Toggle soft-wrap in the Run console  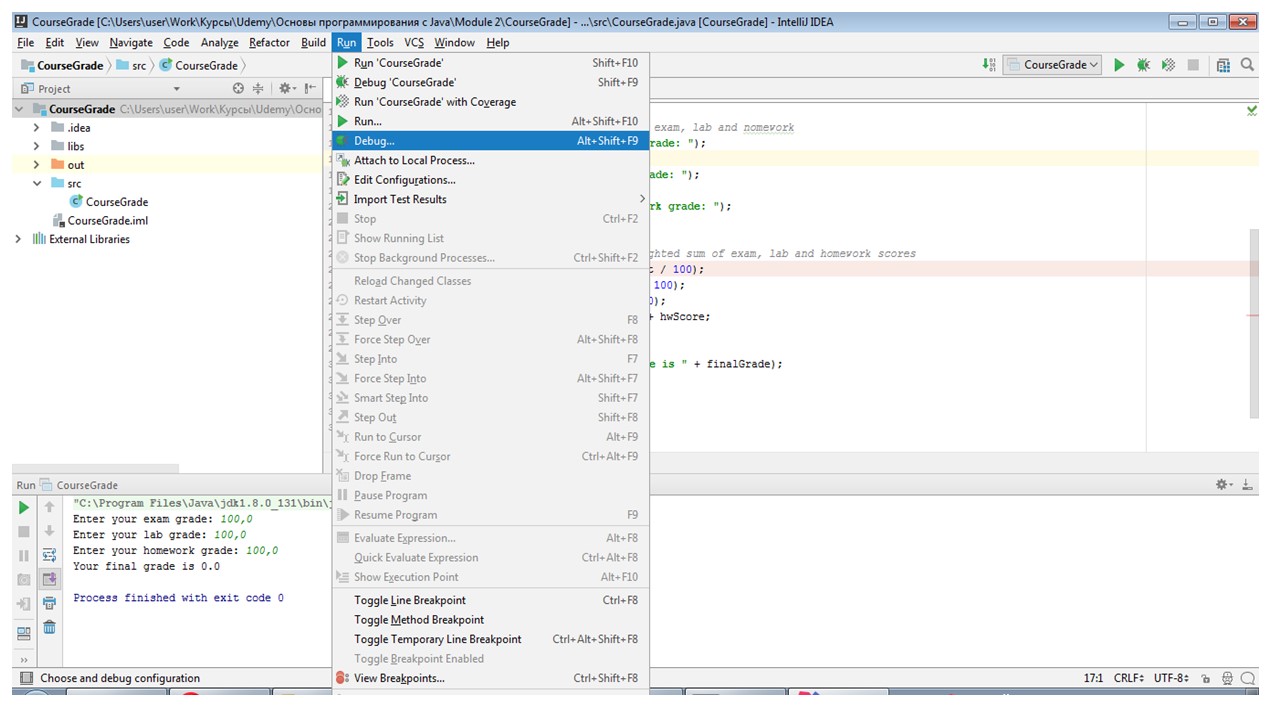(x=49, y=555)
